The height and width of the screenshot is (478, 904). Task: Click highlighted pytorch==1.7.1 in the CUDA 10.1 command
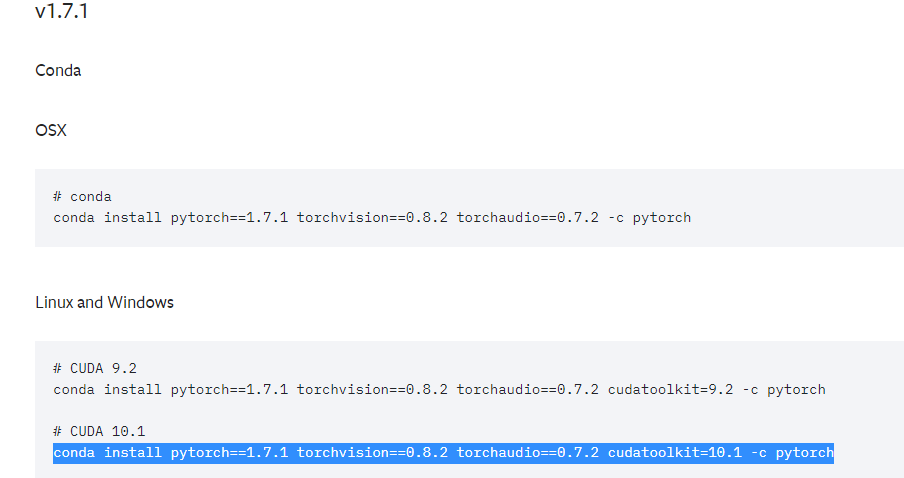point(229,453)
